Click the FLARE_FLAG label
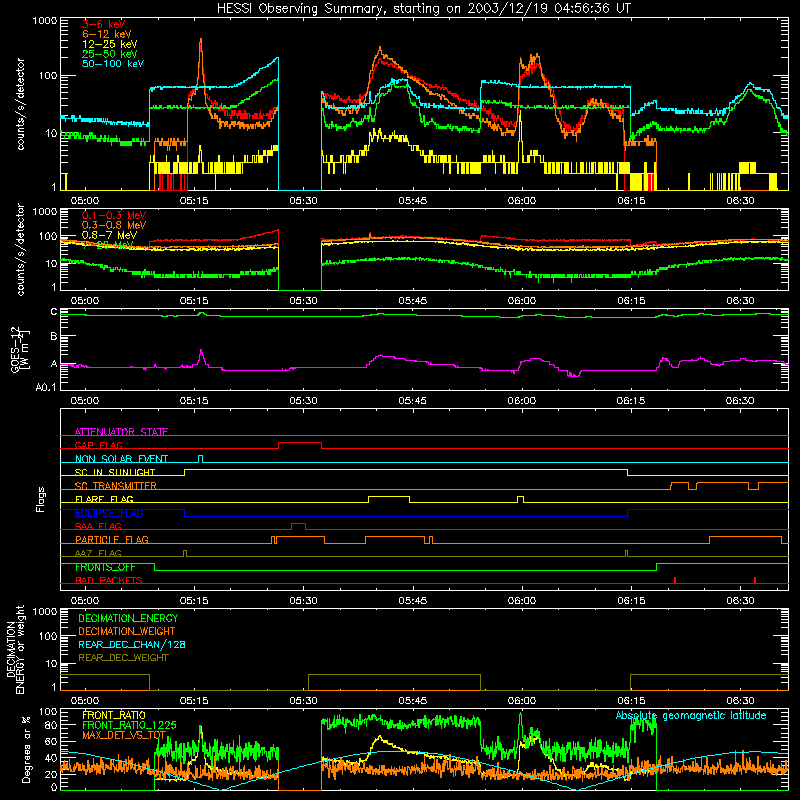 tap(104, 499)
